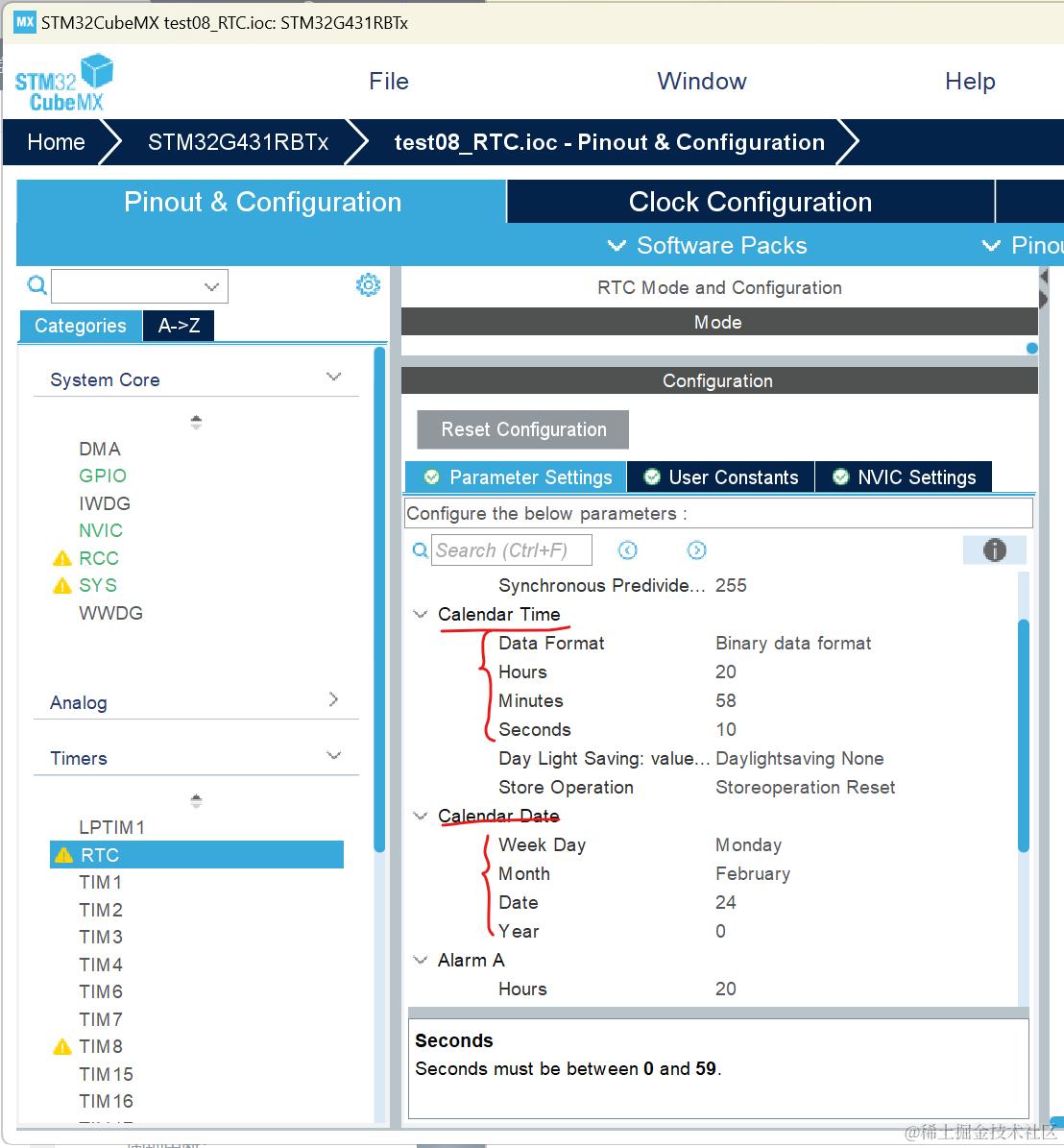Click the Search (Ctrl+F) parameter field
Screen dimensions: 1064x1148
pyautogui.click(x=511, y=550)
